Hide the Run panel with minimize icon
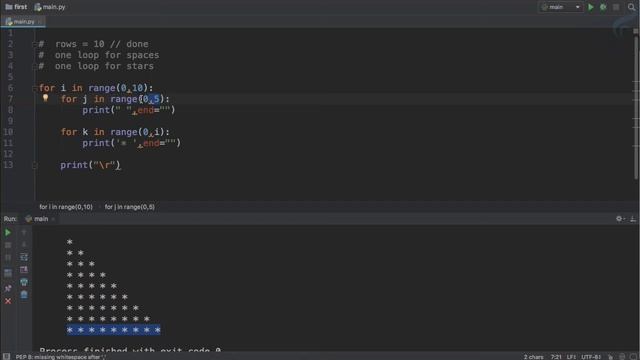This screenshot has height=360, width=640. coord(633,219)
